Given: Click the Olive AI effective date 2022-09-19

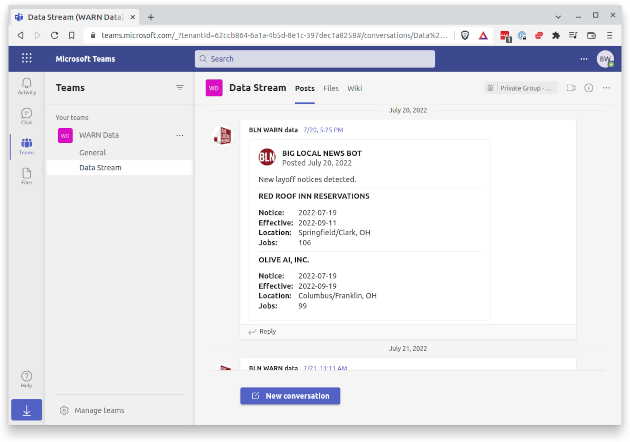Looking at the screenshot, I should tap(317, 286).
